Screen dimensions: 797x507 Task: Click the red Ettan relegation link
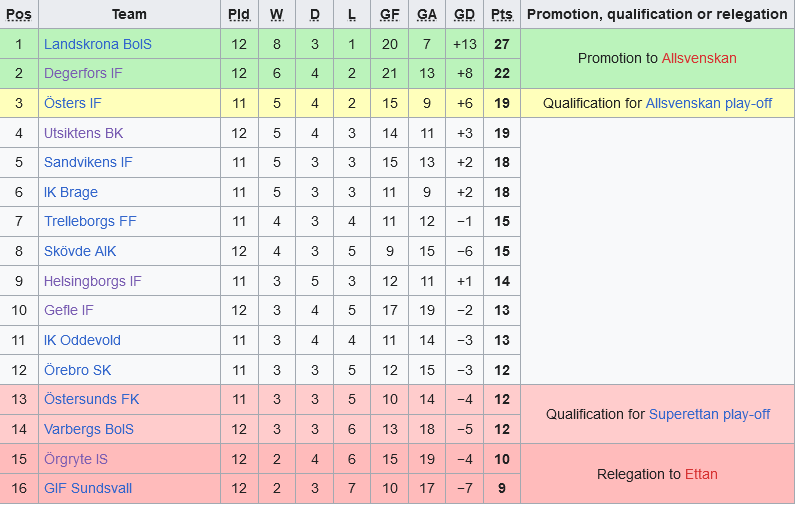pos(701,474)
